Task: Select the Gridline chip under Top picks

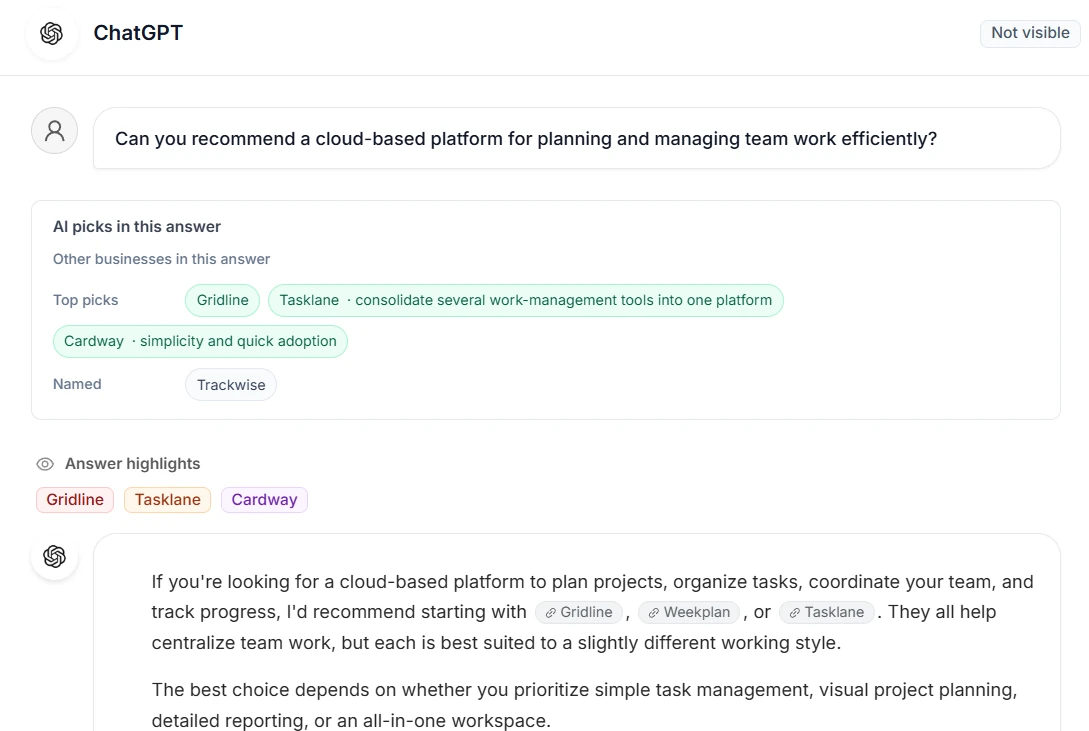Action: click(x=222, y=300)
